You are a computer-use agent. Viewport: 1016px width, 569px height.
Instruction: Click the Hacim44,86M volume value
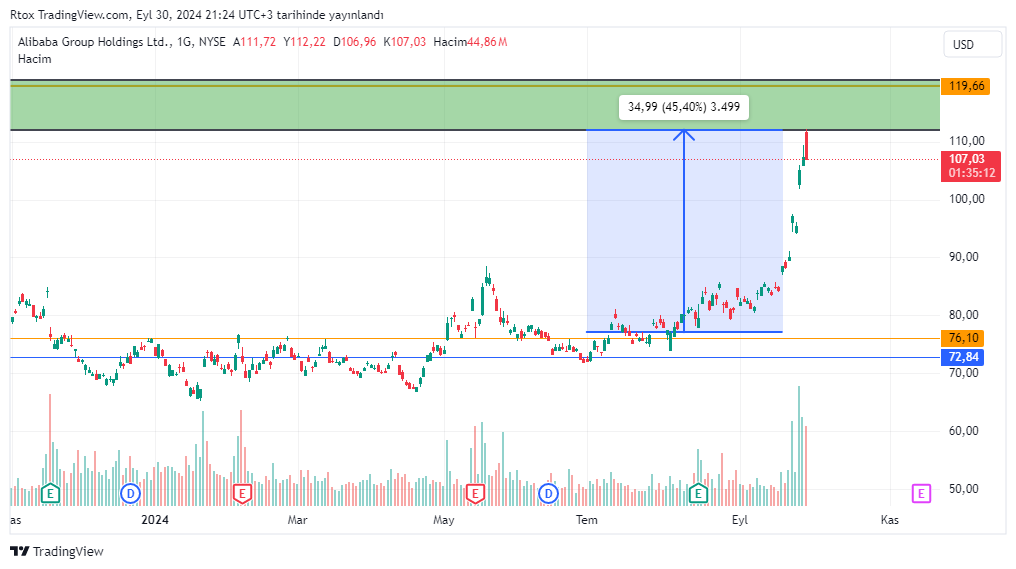pos(470,42)
